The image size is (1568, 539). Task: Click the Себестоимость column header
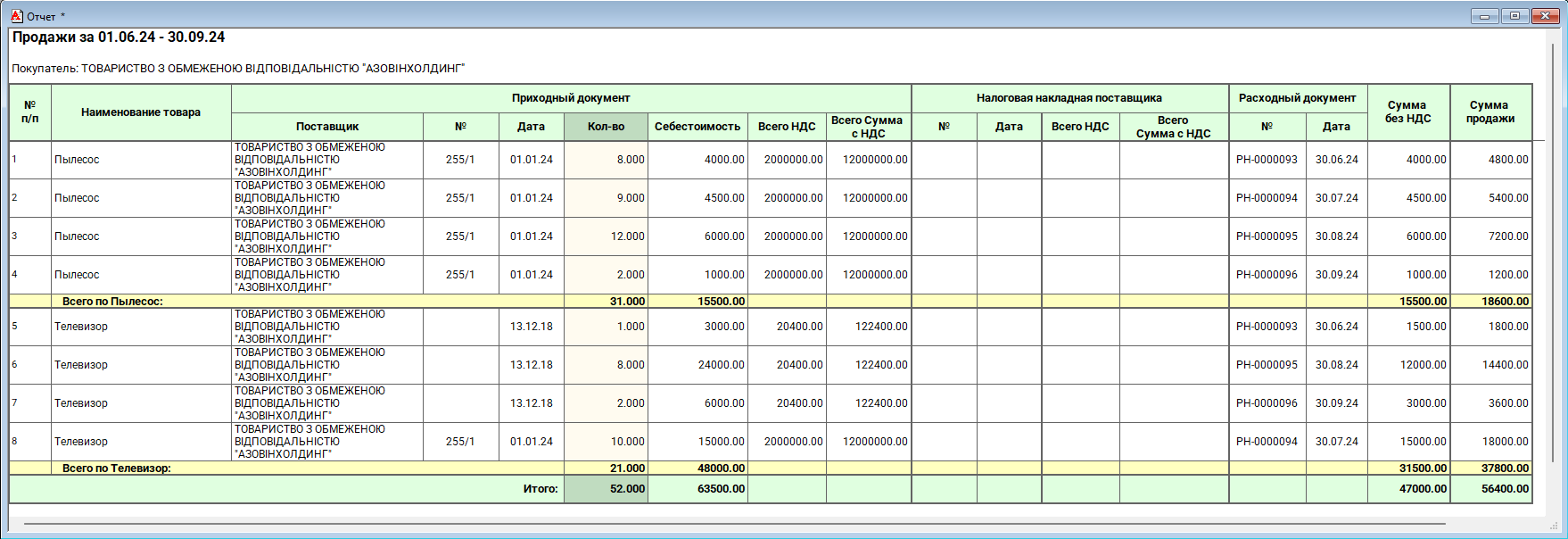(697, 127)
